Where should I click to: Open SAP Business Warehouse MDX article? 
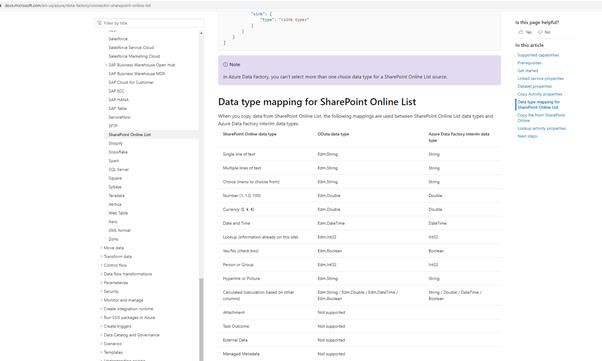(x=137, y=74)
